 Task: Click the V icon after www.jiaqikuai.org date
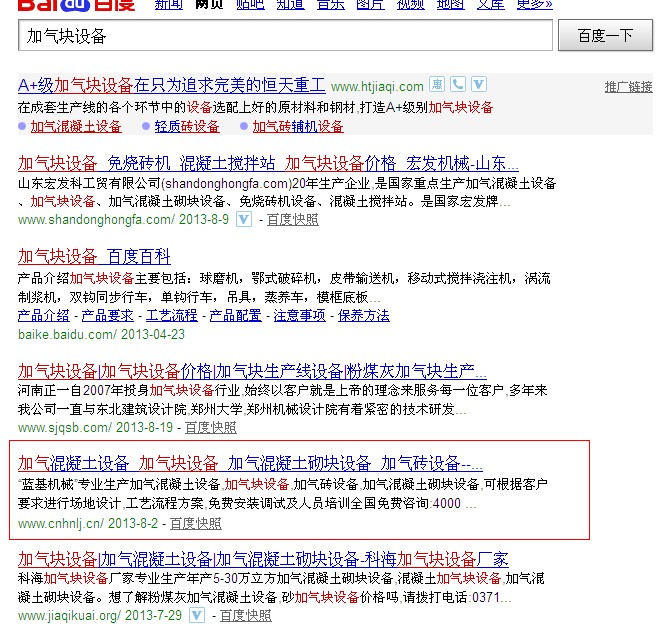click(197, 615)
